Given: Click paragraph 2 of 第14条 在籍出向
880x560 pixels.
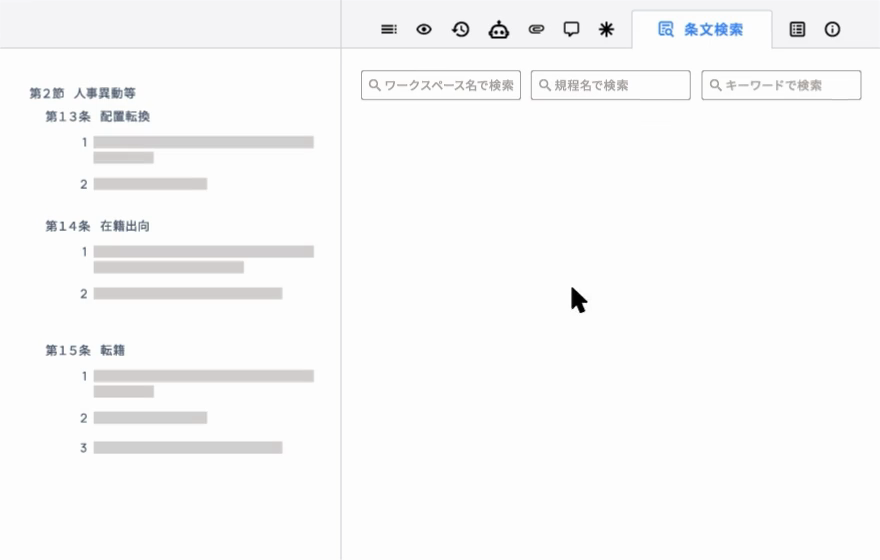Looking at the screenshot, I should pyautogui.click(x=187, y=294).
